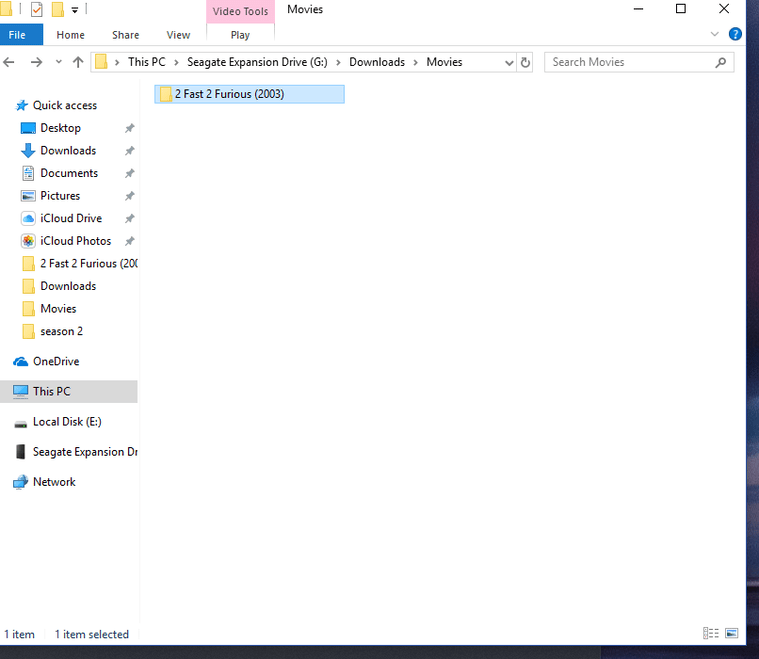
Task: Go back with the left arrow
Action: click(9, 62)
